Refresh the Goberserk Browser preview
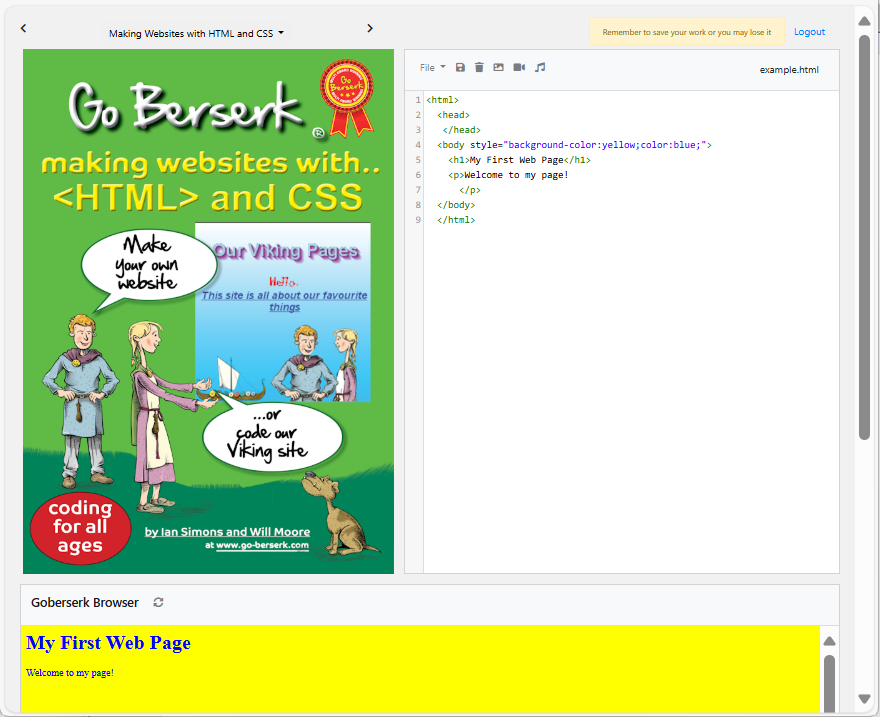This screenshot has width=880, height=717. coord(158,602)
